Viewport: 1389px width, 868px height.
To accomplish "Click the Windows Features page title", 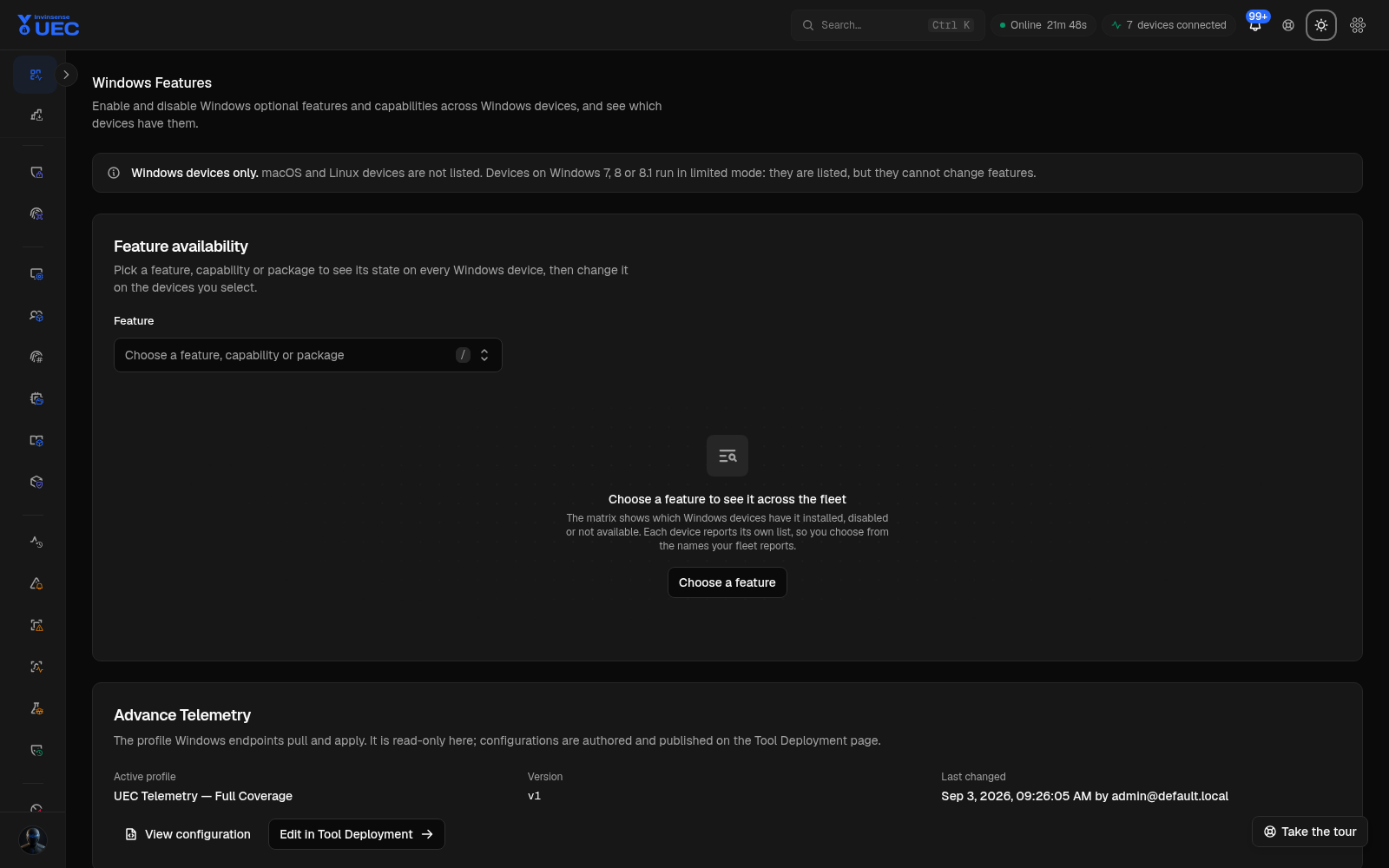I will [152, 82].
